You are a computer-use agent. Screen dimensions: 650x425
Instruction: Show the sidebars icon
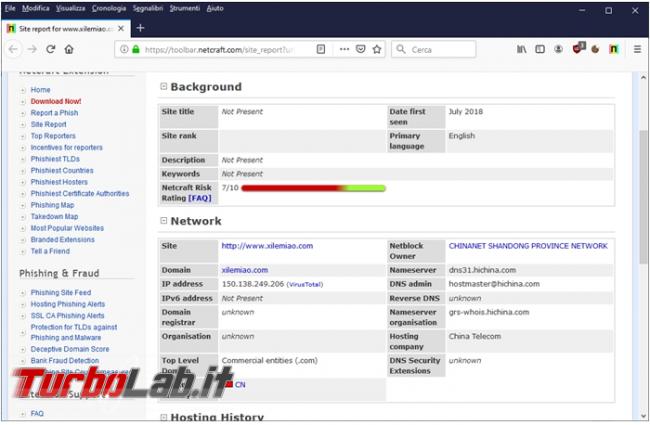coord(540,49)
